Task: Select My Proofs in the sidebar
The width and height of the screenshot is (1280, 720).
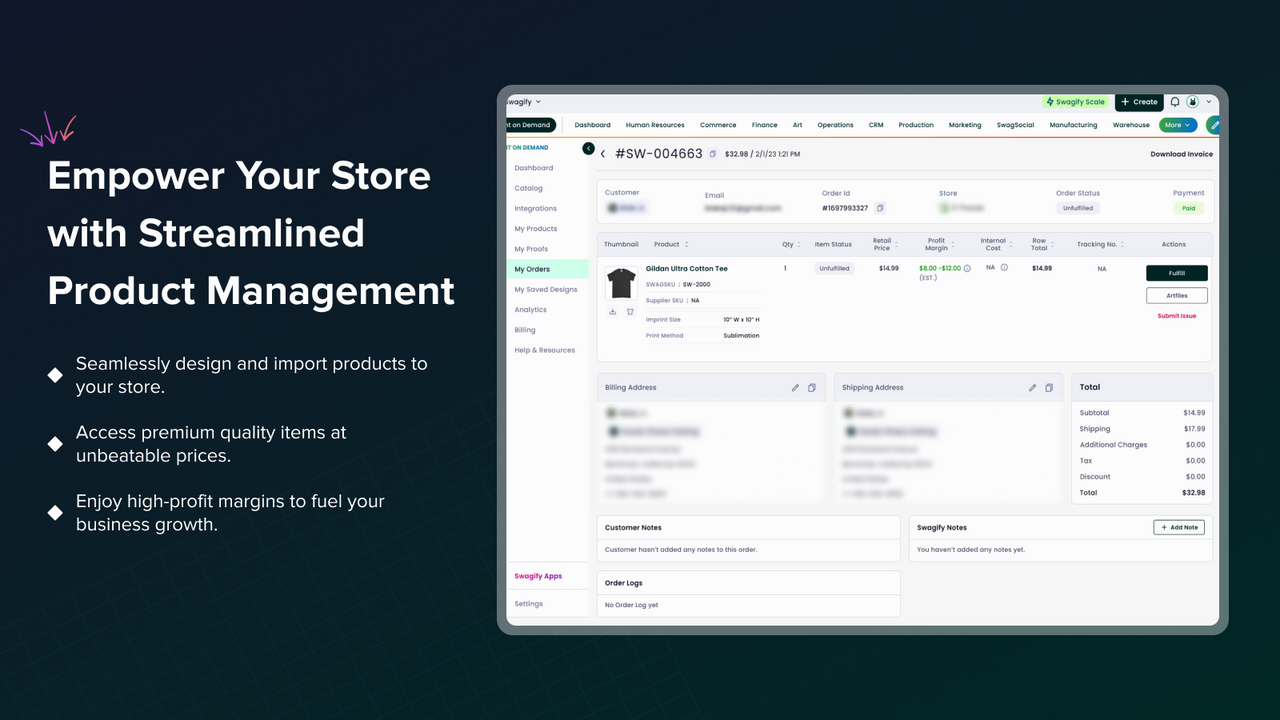Action: click(532, 249)
